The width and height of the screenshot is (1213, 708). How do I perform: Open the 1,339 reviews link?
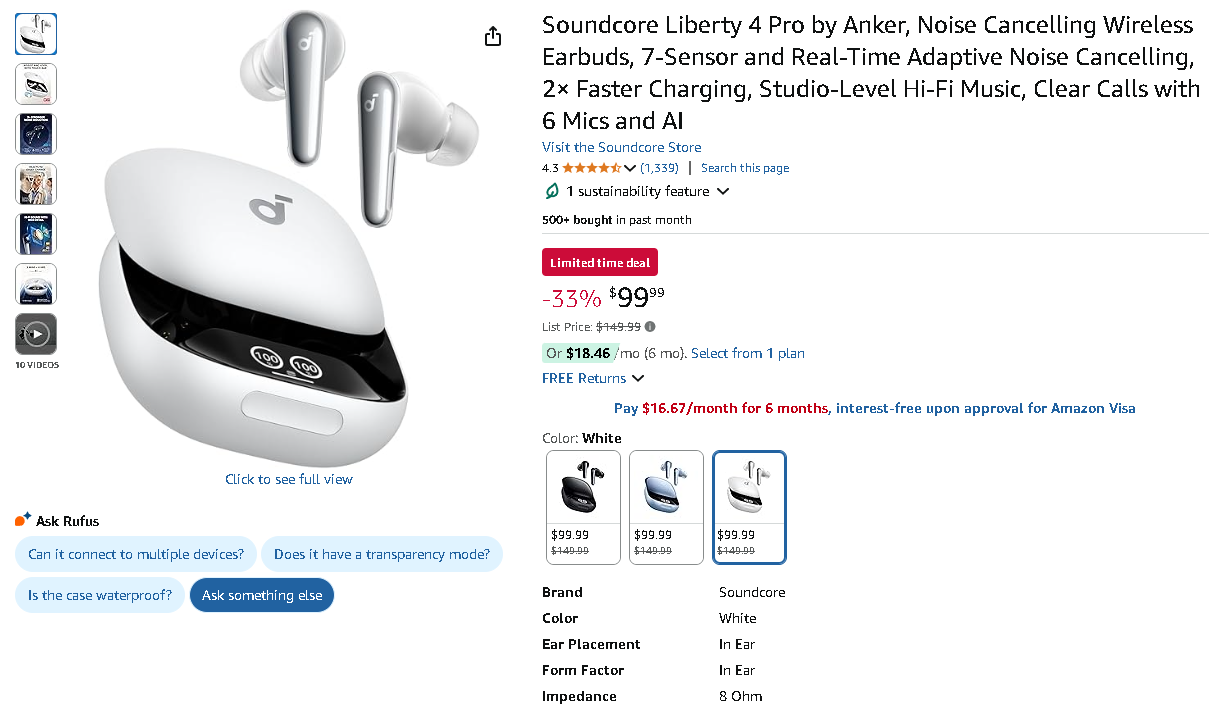(659, 168)
